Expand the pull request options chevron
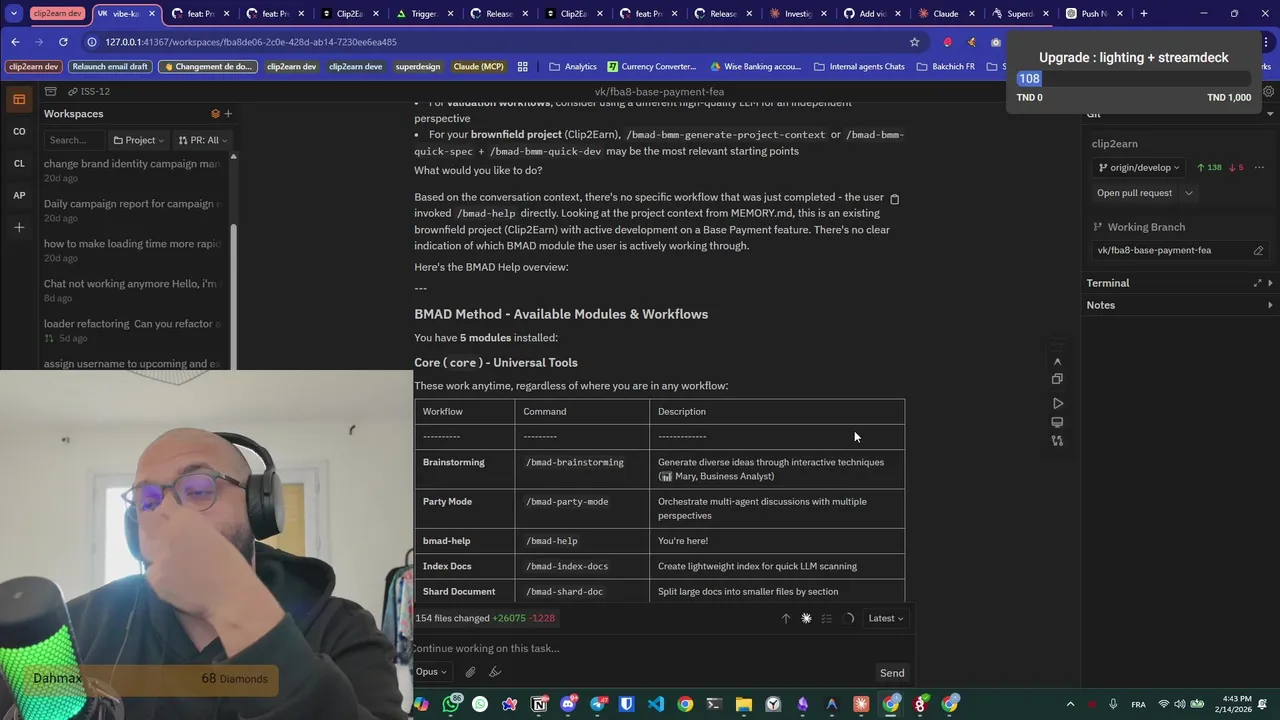 pyautogui.click(x=1188, y=193)
